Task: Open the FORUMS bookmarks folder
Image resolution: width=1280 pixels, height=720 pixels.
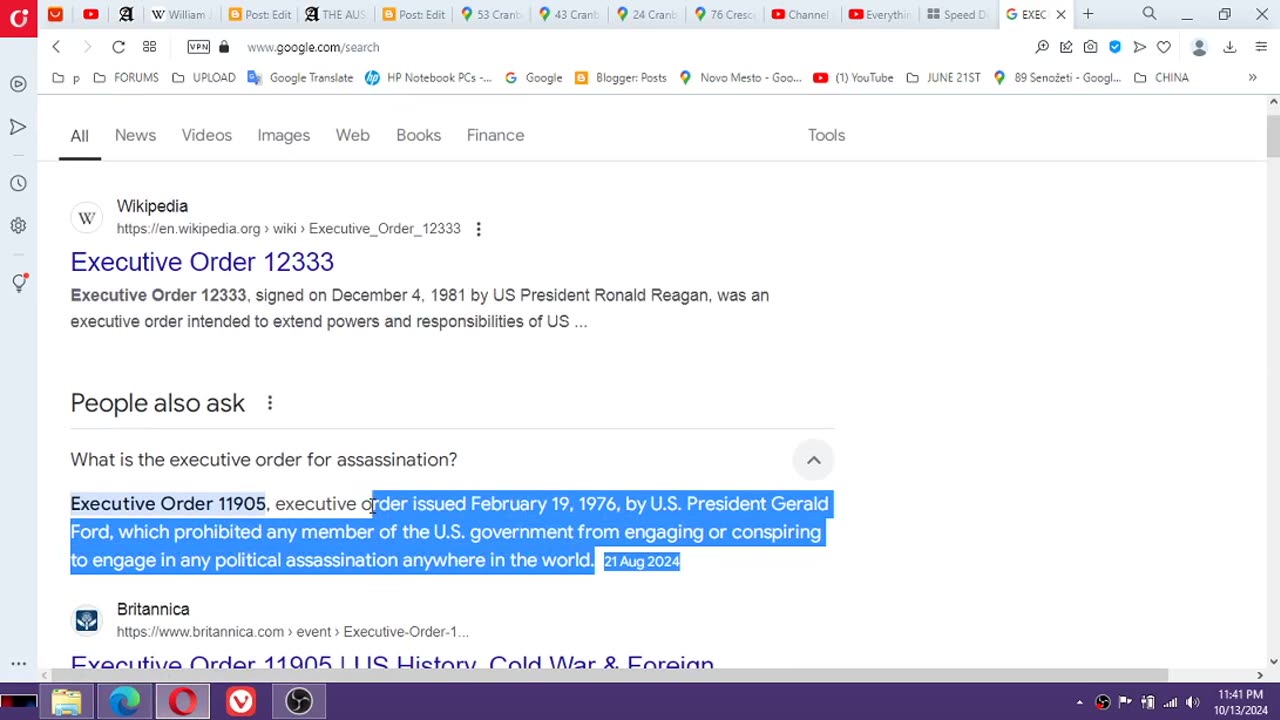Action: (126, 77)
